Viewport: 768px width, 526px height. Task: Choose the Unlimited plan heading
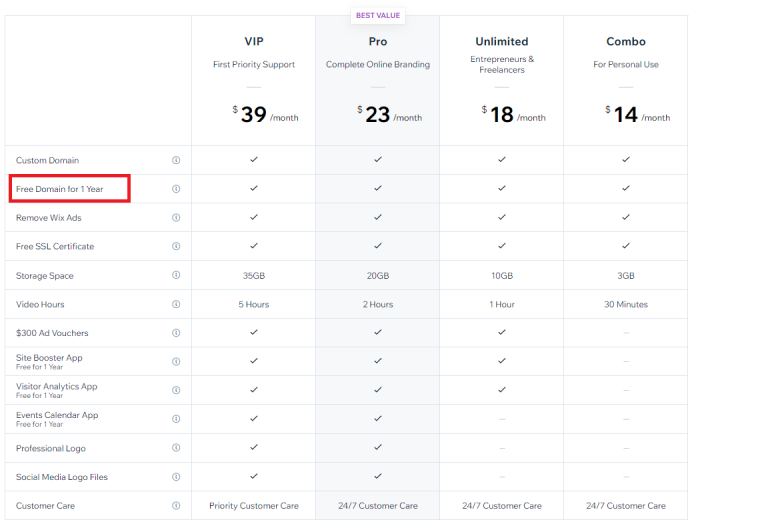coord(502,42)
